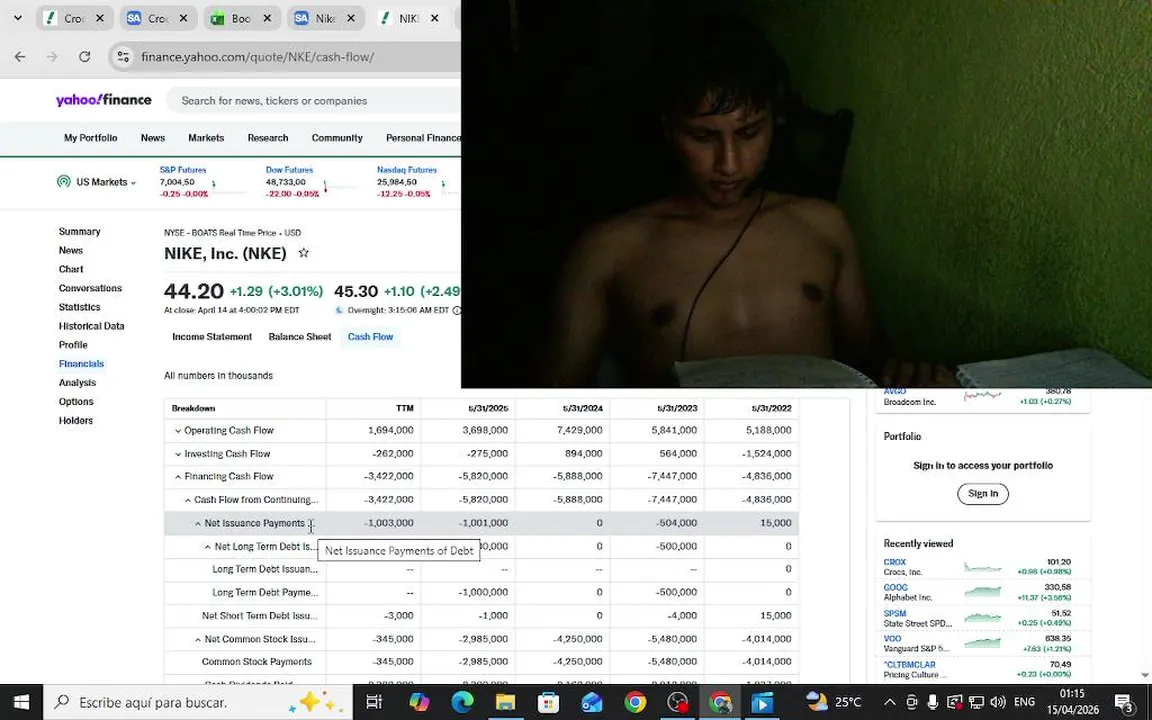Collapse the Financing Cash Flow row

click(178, 477)
